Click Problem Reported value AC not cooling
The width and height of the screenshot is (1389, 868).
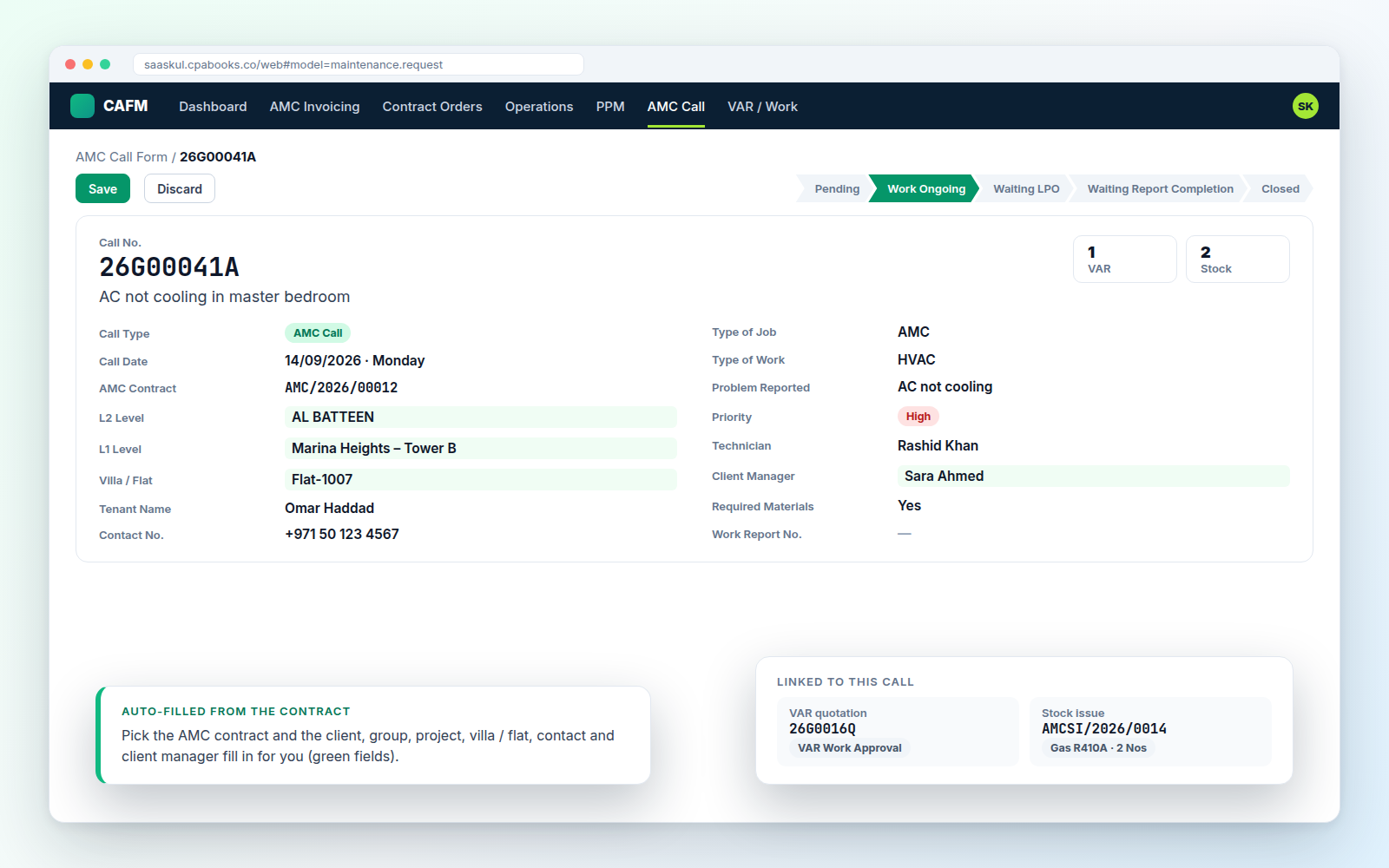[945, 386]
